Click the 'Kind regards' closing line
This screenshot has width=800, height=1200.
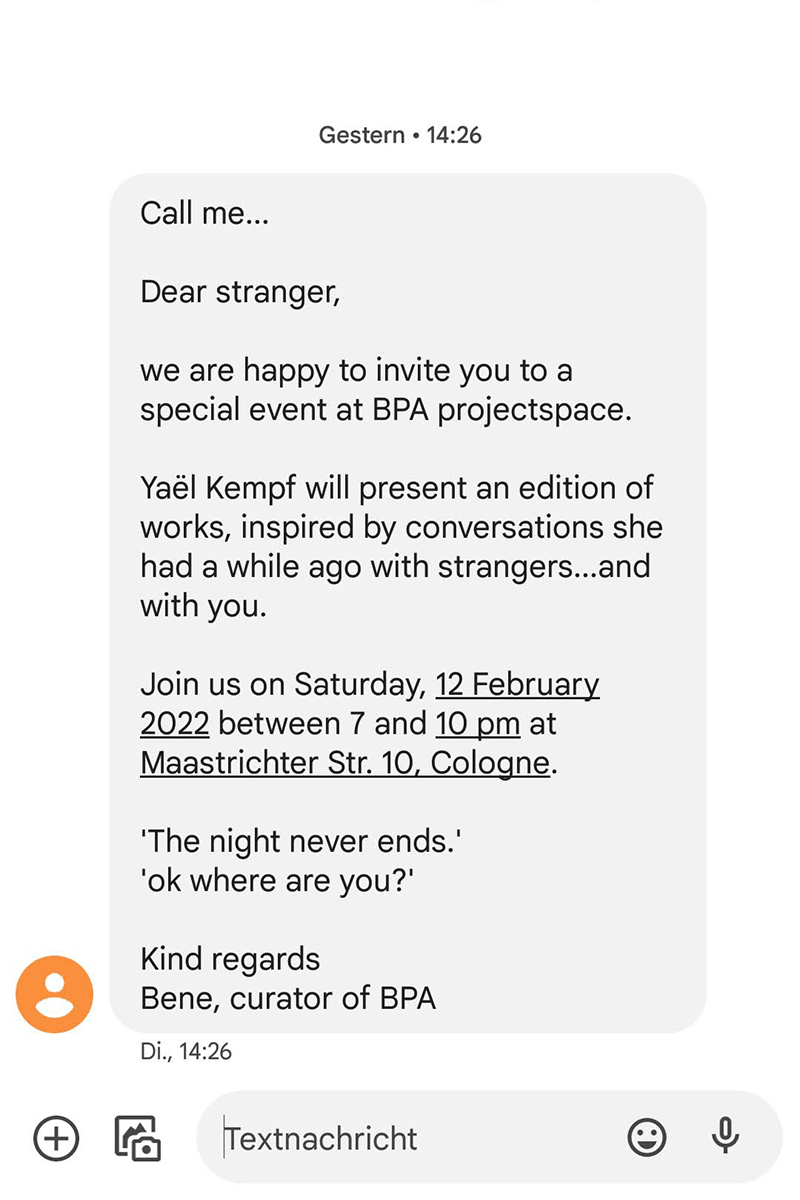point(230,959)
